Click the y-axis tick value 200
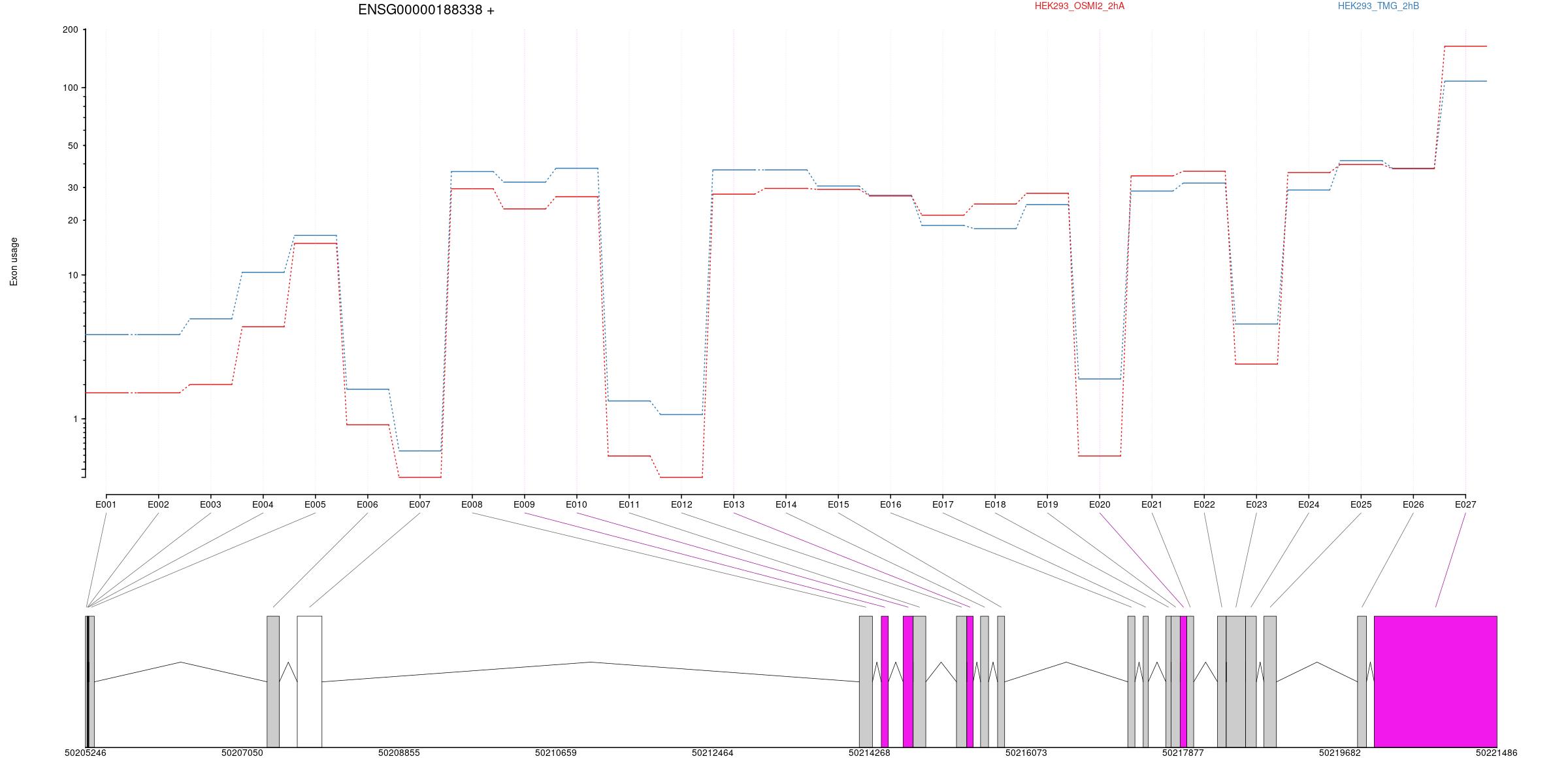This screenshot has width=1568, height=784. 71,29
